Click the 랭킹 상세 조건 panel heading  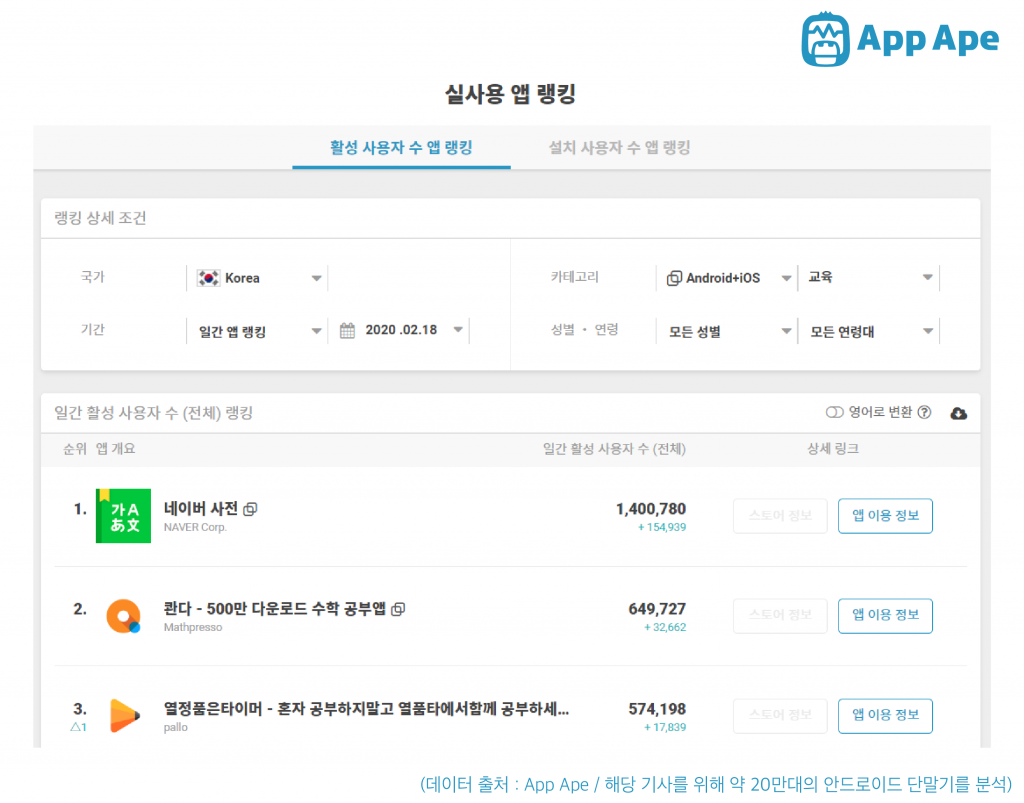[x=100, y=218]
